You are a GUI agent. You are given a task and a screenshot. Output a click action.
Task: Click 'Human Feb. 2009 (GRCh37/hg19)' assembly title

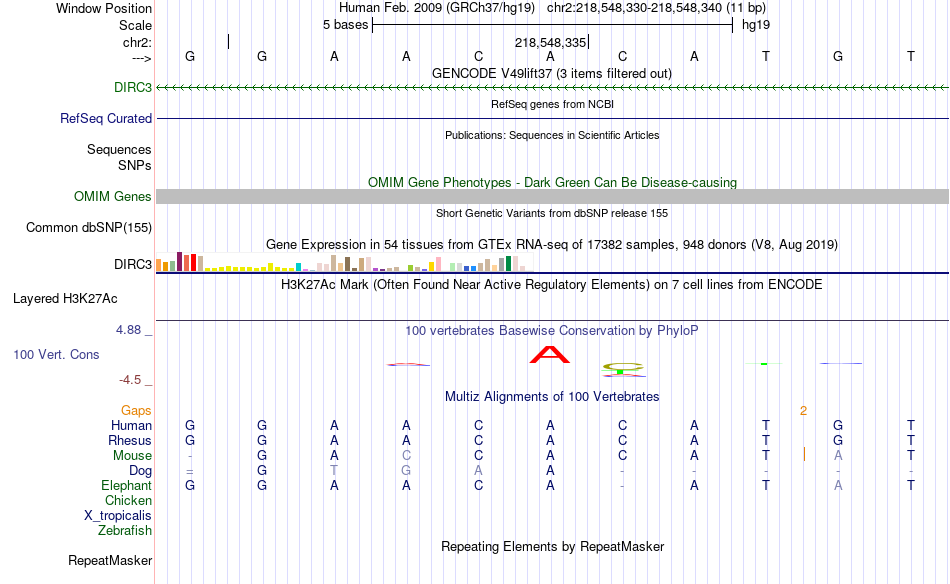point(437,8)
